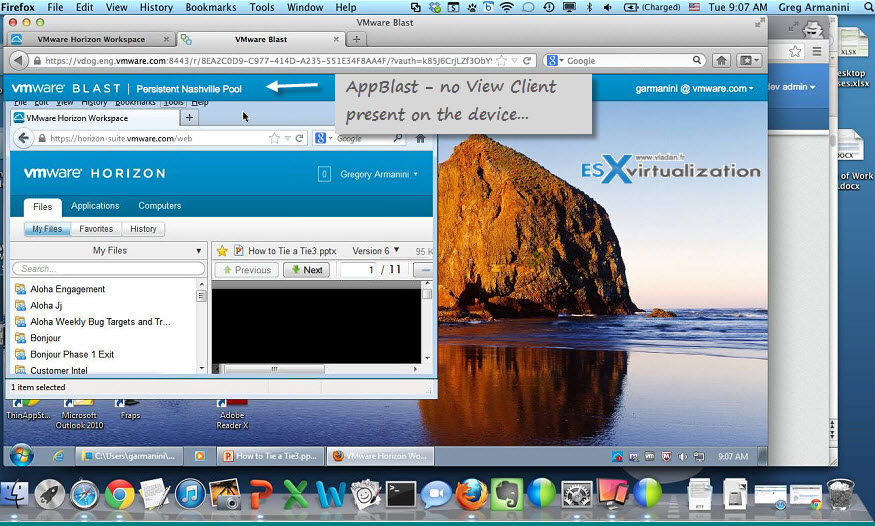Image resolution: width=875 pixels, height=526 pixels.
Task: Open the Version 6 dropdown
Action: [376, 251]
